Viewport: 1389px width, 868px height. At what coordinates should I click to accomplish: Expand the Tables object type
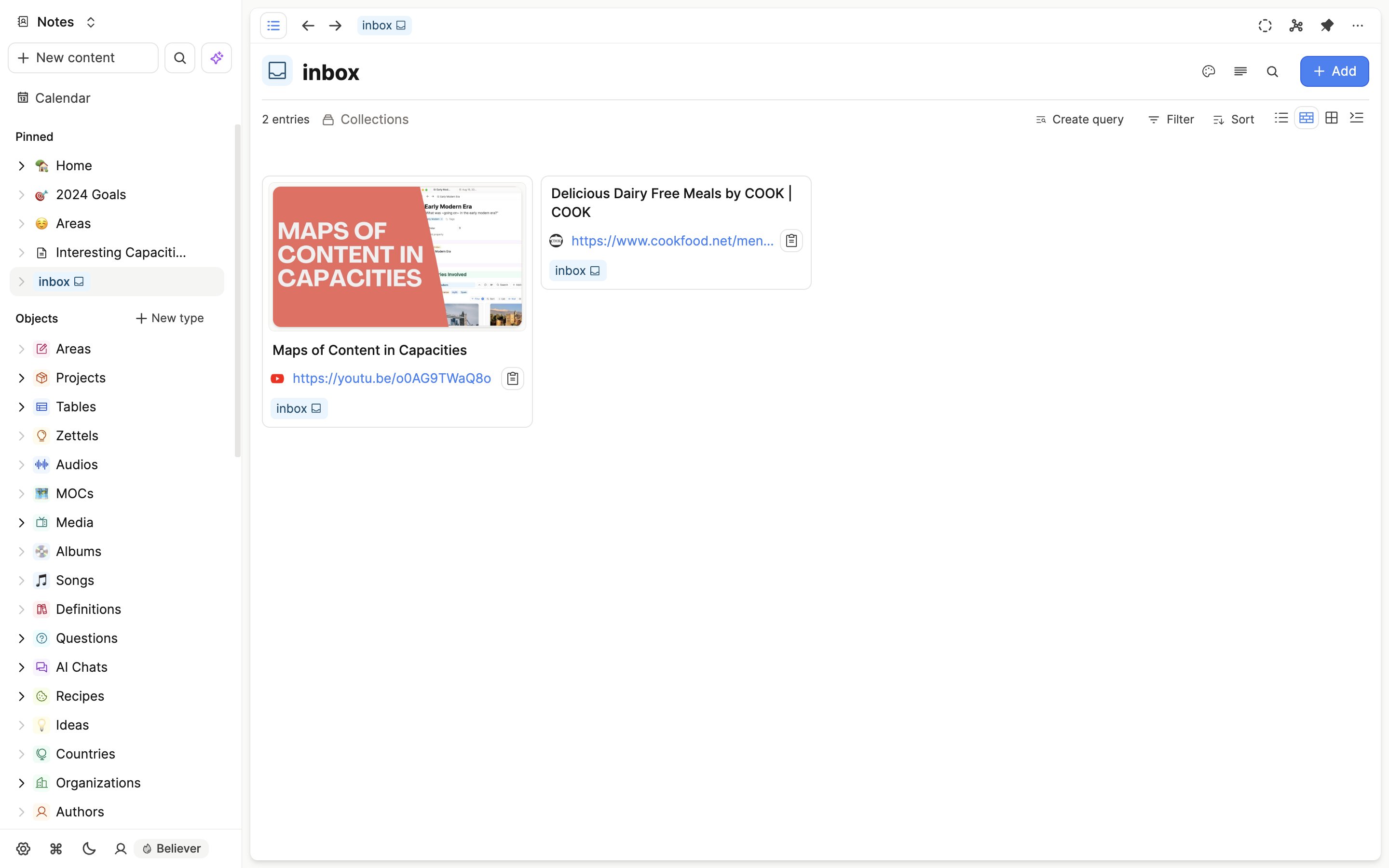click(21, 407)
